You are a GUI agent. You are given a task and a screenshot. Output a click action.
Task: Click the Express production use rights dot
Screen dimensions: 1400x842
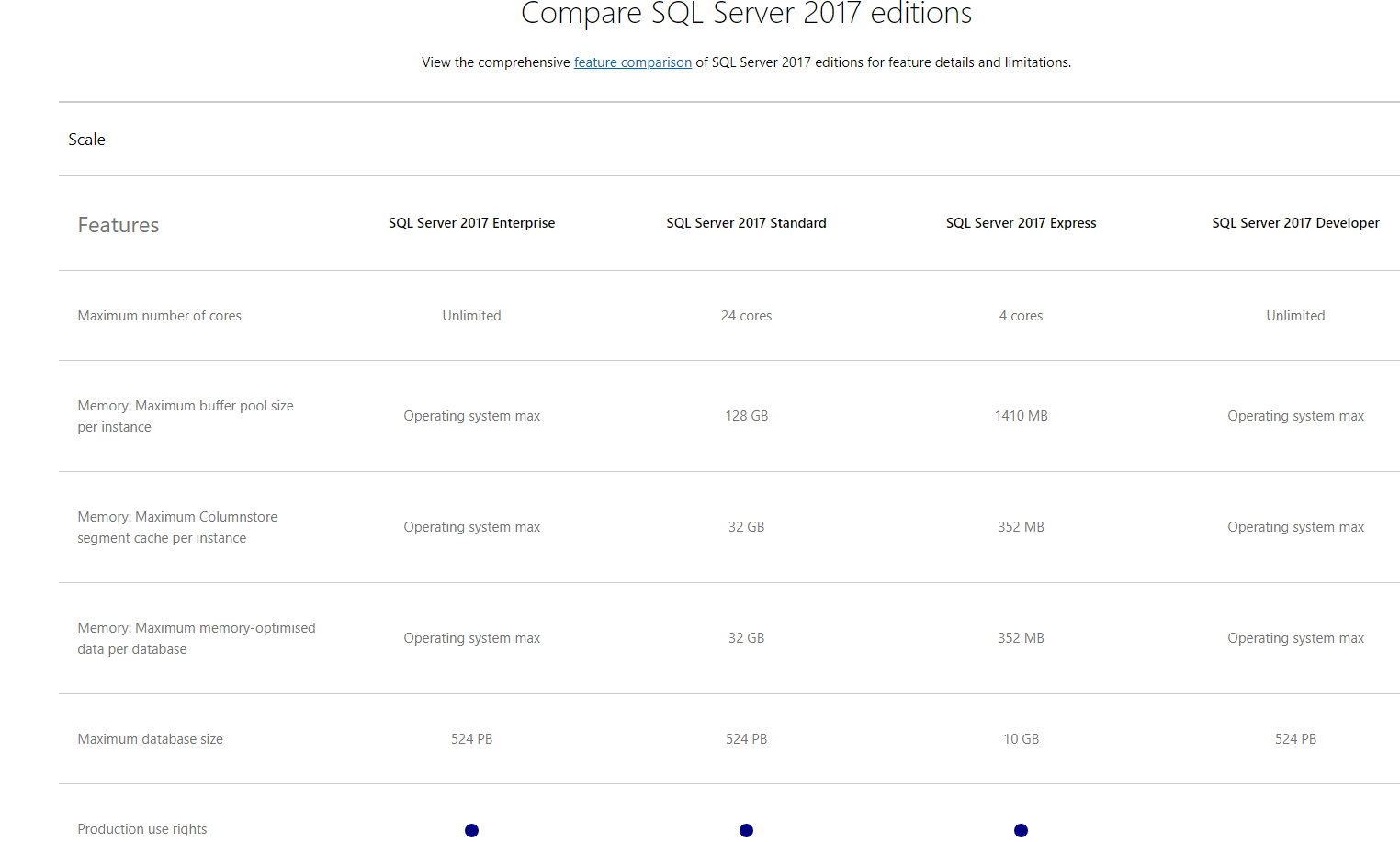pyautogui.click(x=1021, y=830)
